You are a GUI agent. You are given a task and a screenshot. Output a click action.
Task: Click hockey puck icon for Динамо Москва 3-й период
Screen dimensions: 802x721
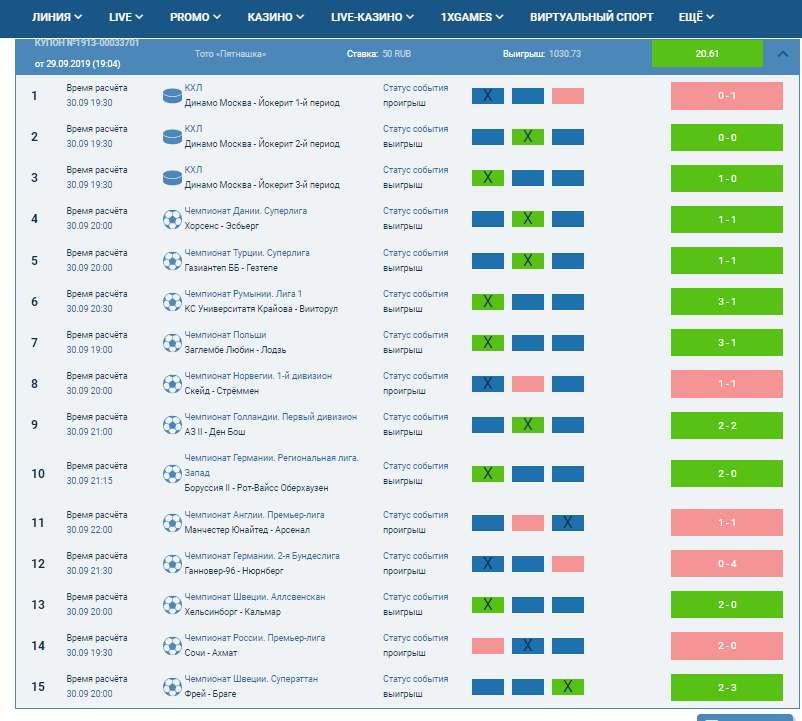pos(170,177)
